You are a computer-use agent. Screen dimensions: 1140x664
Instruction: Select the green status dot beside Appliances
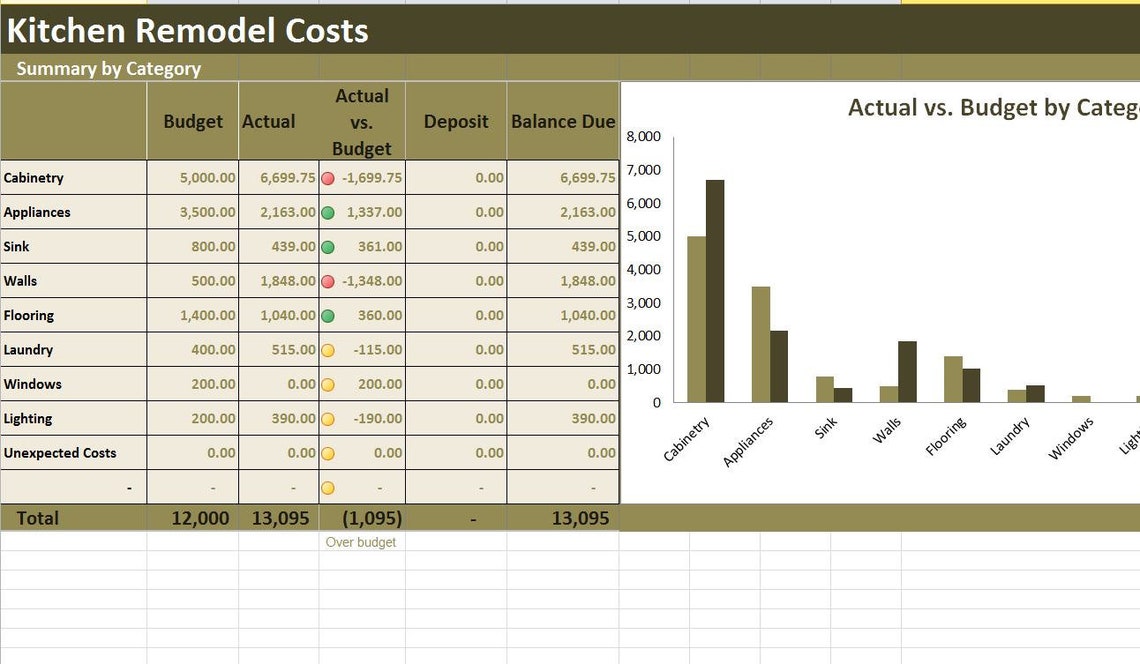pyautogui.click(x=327, y=212)
